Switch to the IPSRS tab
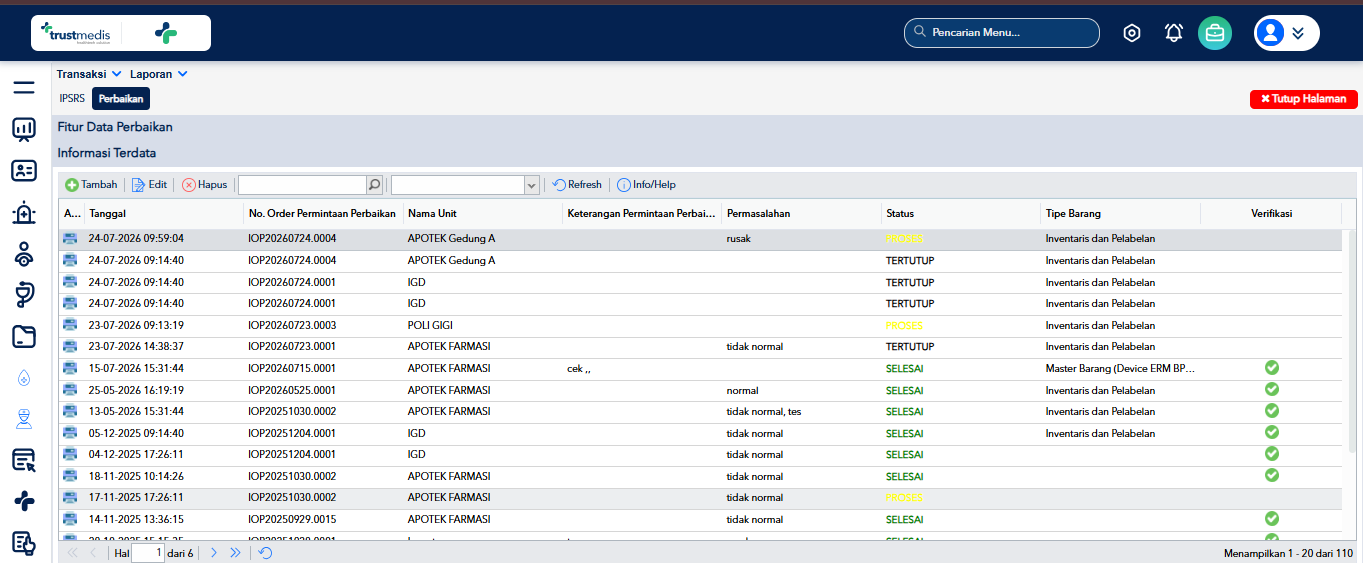Image resolution: width=1363 pixels, height=563 pixels. click(x=72, y=98)
